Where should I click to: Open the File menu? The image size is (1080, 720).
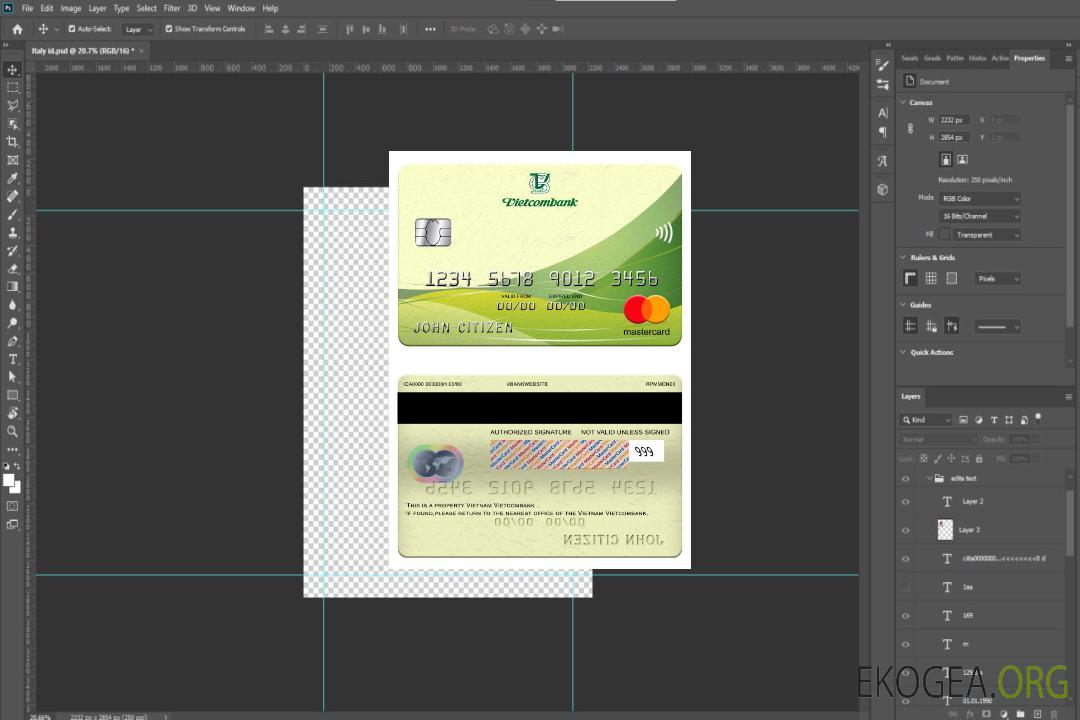click(x=28, y=8)
